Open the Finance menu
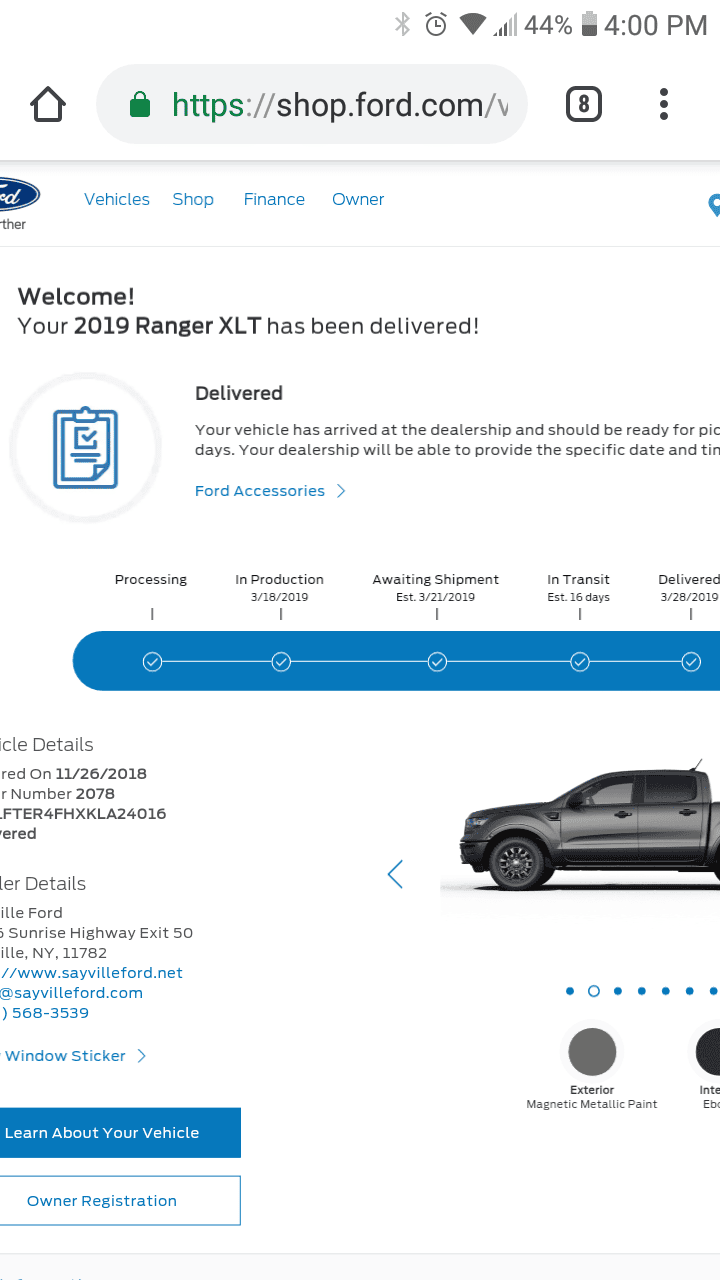Image resolution: width=720 pixels, height=1280 pixels. click(274, 199)
